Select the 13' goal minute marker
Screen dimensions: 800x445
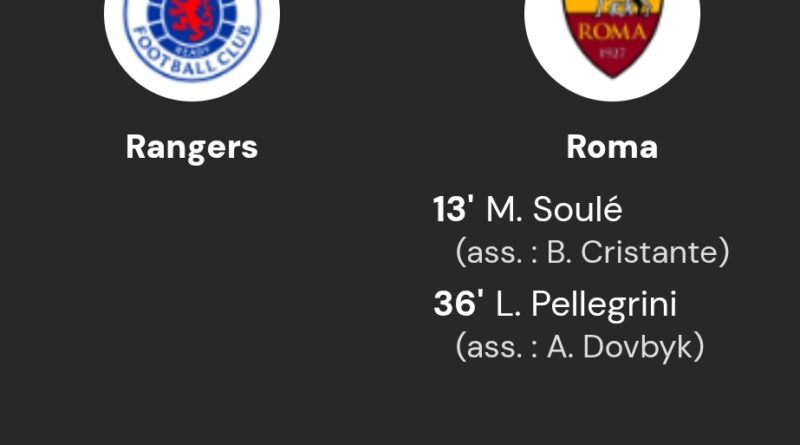point(453,210)
